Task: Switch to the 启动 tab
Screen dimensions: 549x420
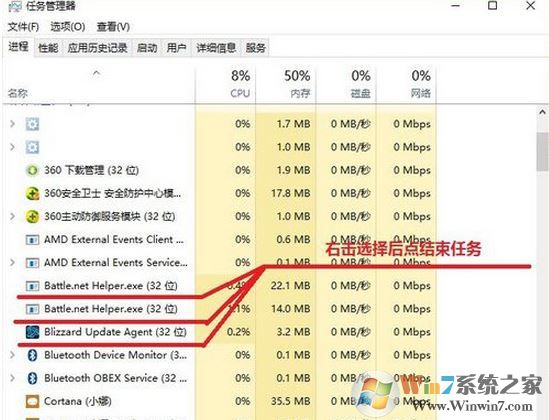Action: click(x=147, y=48)
